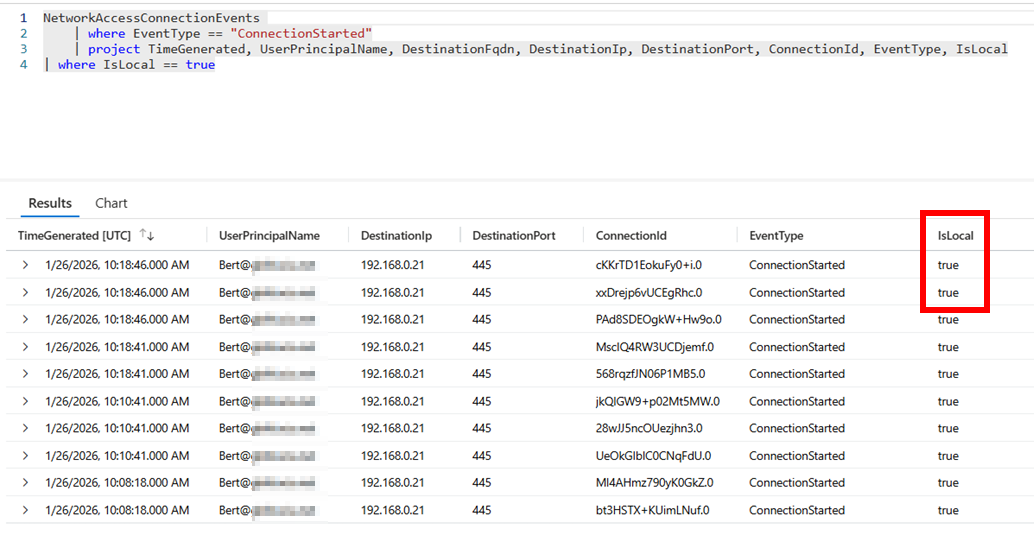This screenshot has height=542, width=1034.
Task: Click the DestinationIp column header
Action: coord(396,235)
